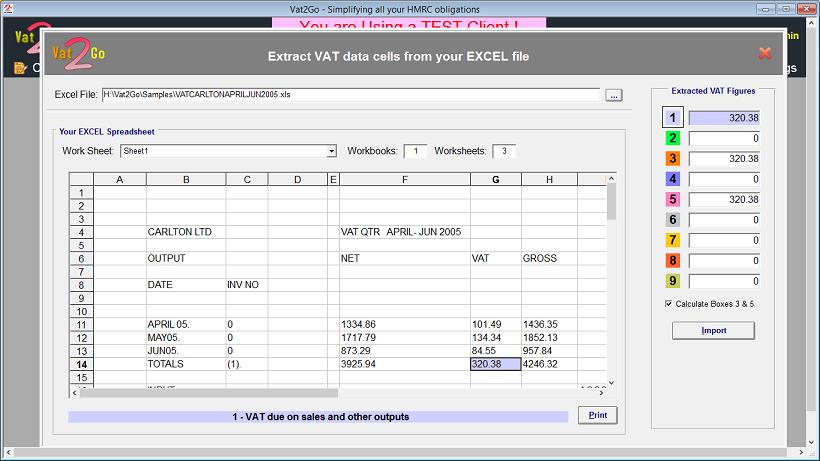Click the CARLTON LTD cell
The width and height of the screenshot is (820, 461).
pyautogui.click(x=186, y=232)
